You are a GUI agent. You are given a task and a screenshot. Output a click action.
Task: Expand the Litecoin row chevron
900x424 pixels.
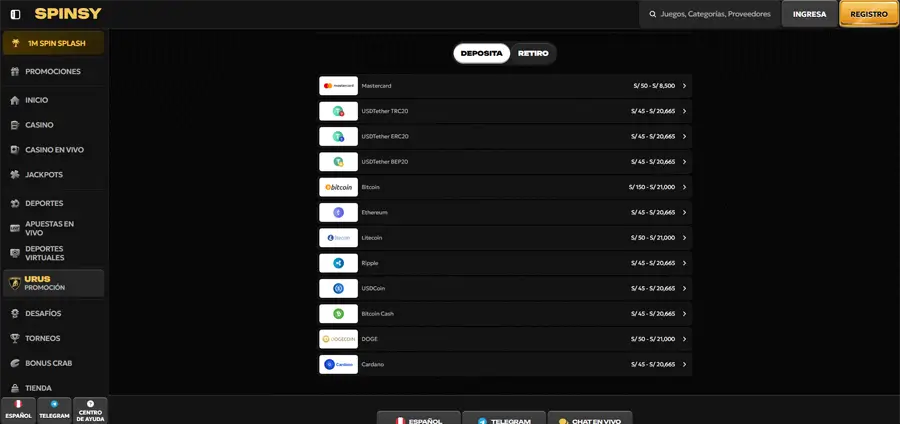pyautogui.click(x=684, y=238)
